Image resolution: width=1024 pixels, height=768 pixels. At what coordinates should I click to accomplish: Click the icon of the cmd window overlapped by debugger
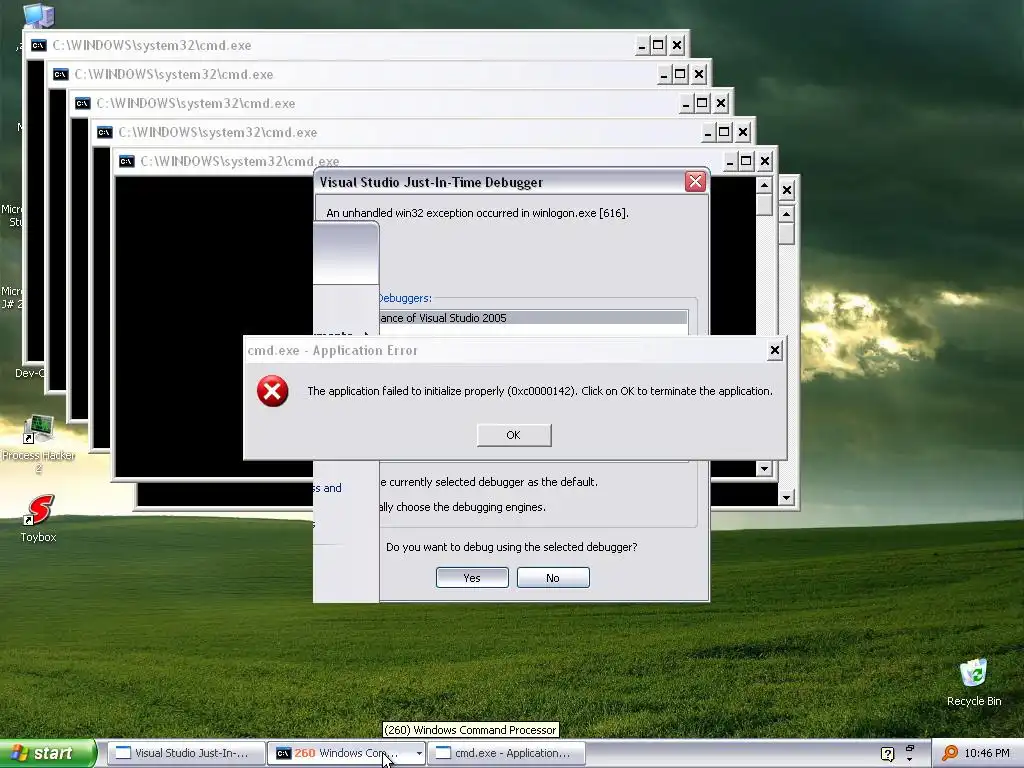coord(127,161)
